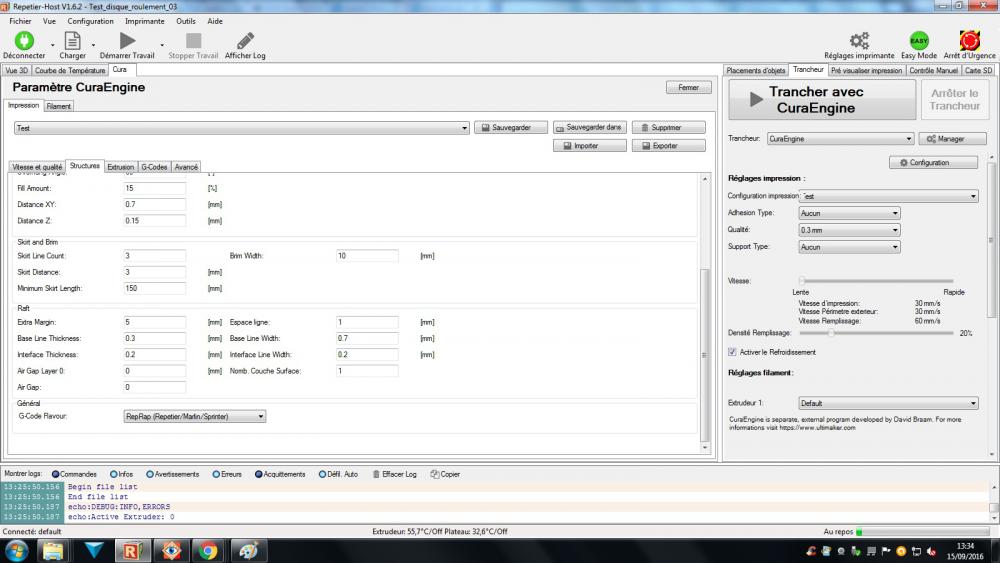
Task: Click the Importer button
Action: (590, 146)
